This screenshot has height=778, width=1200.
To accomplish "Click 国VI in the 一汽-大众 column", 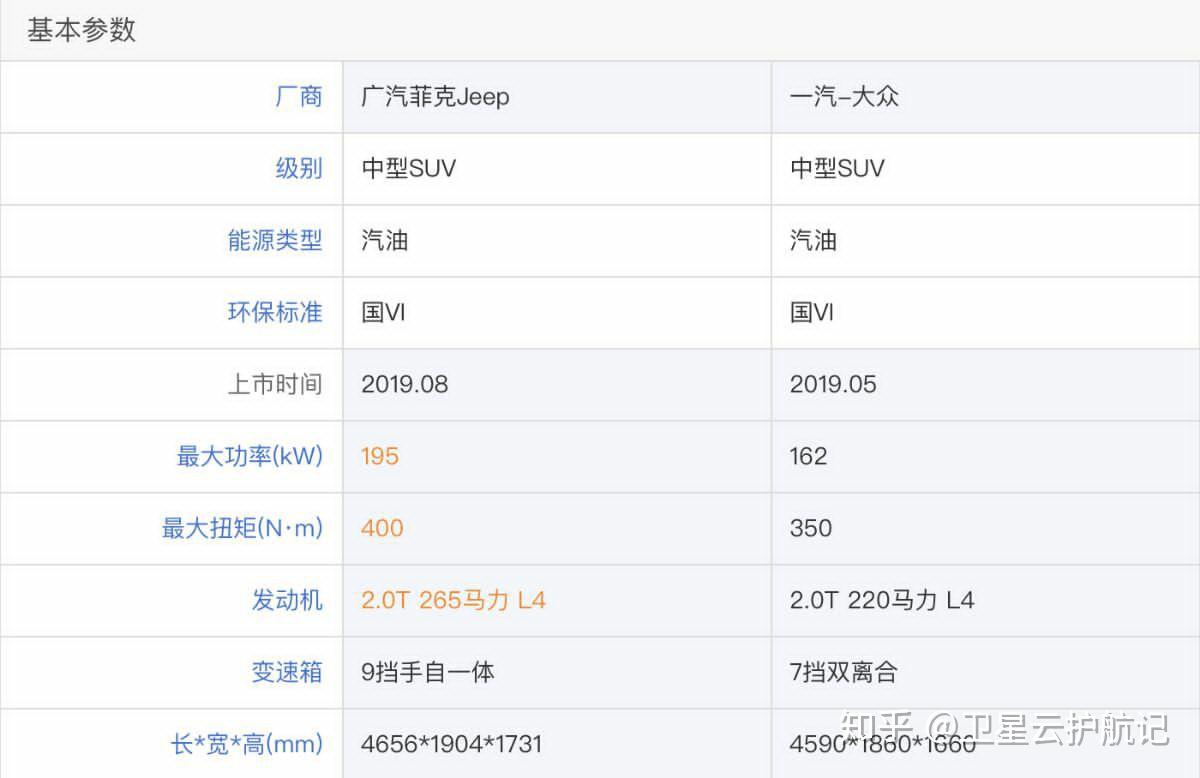I will pyautogui.click(x=811, y=313).
